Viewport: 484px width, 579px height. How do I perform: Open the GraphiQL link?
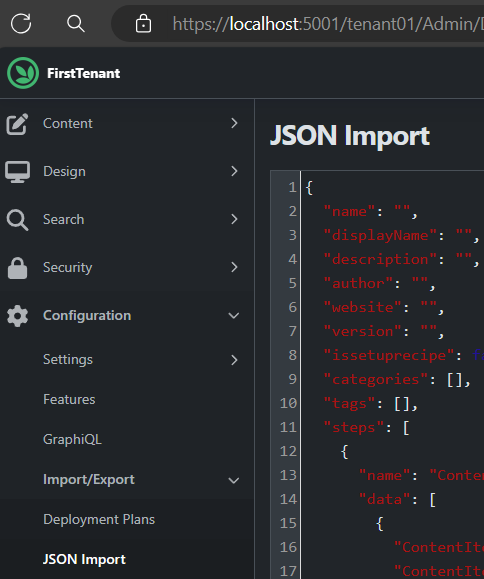(x=72, y=439)
